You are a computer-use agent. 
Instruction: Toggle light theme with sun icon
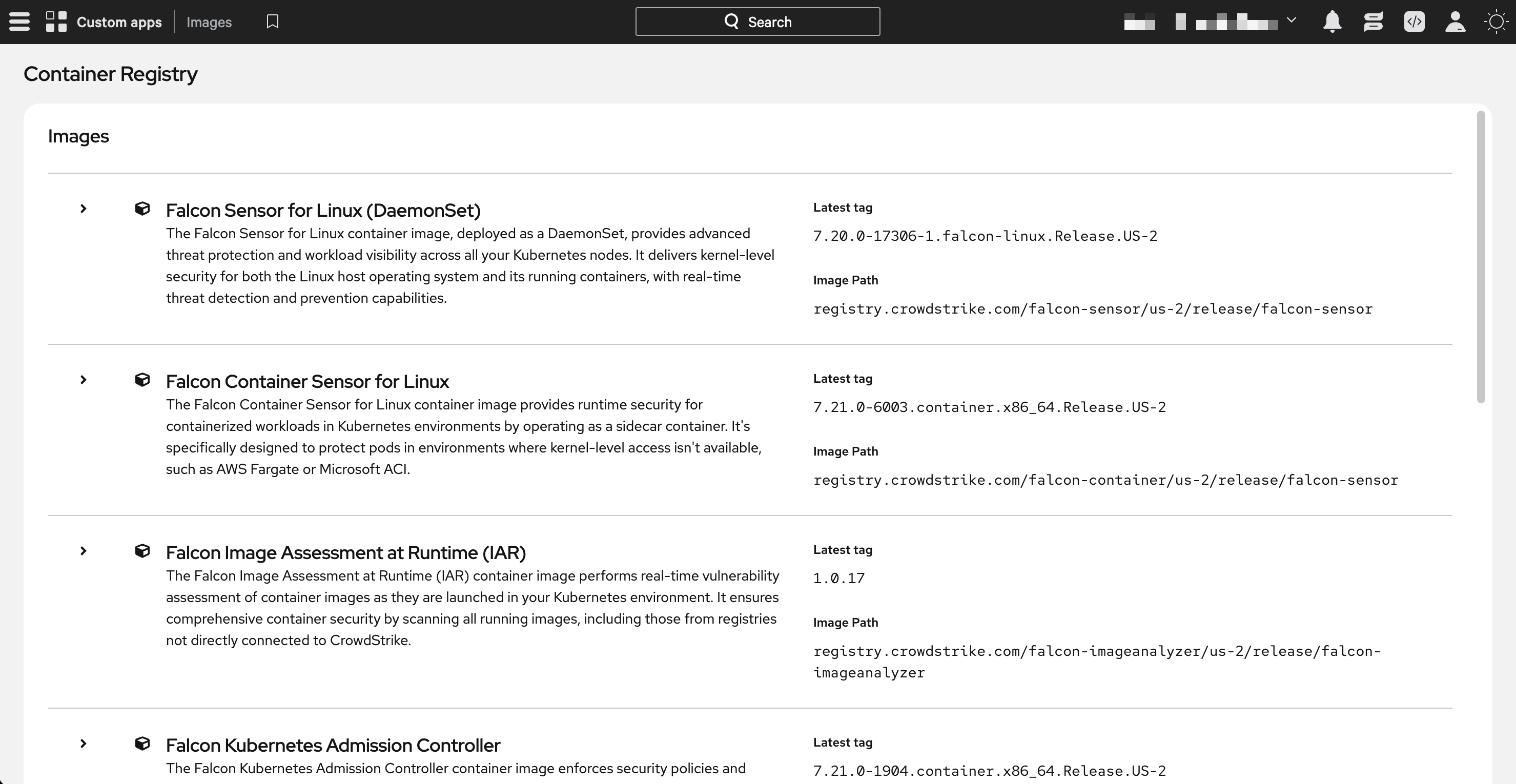point(1496,22)
